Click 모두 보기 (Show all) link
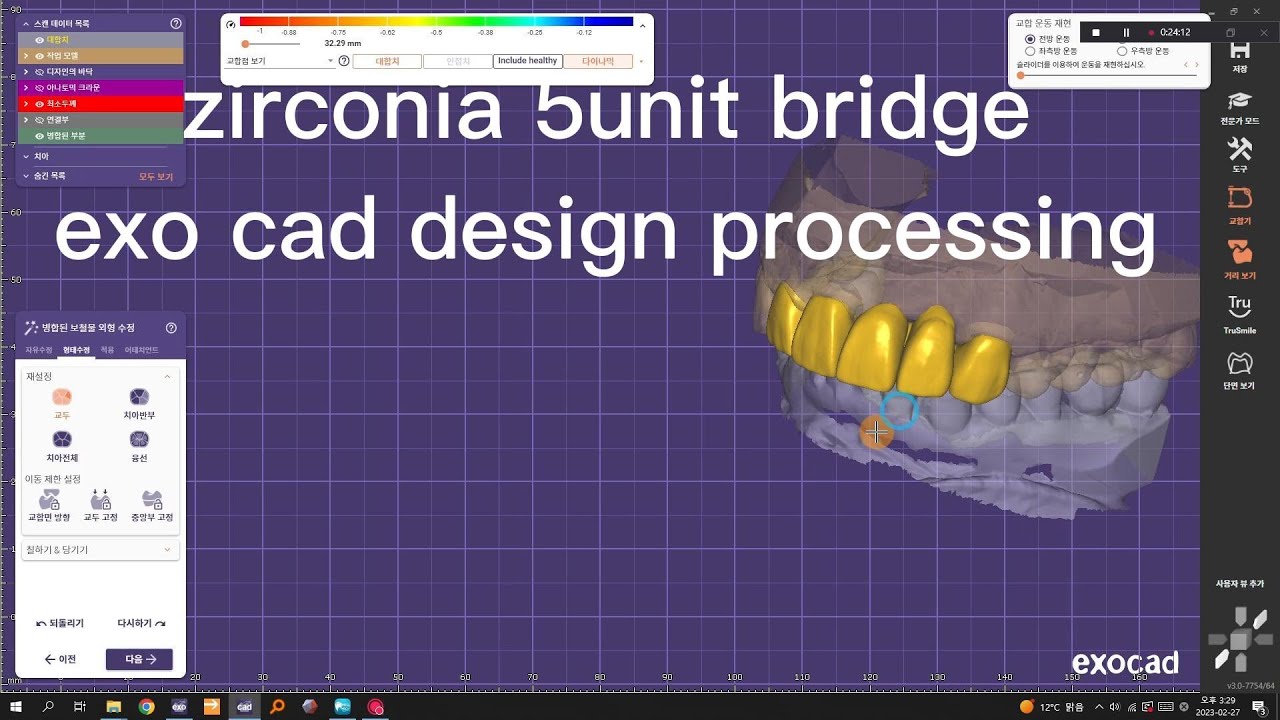 (156, 177)
